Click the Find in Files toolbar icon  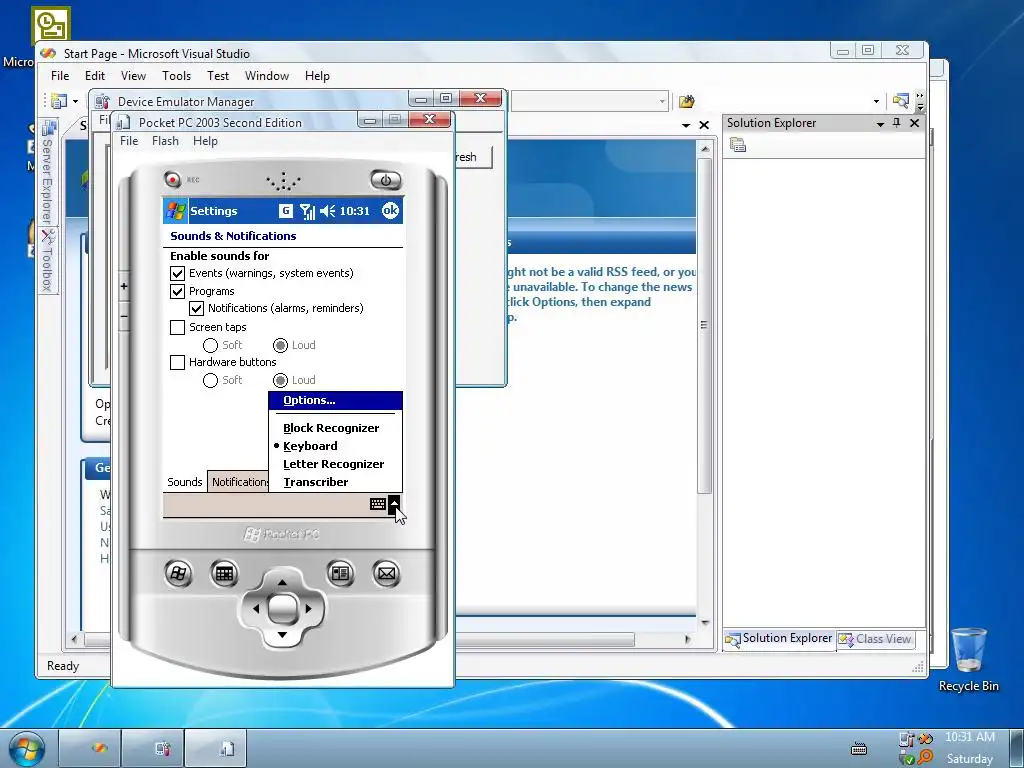click(x=901, y=101)
